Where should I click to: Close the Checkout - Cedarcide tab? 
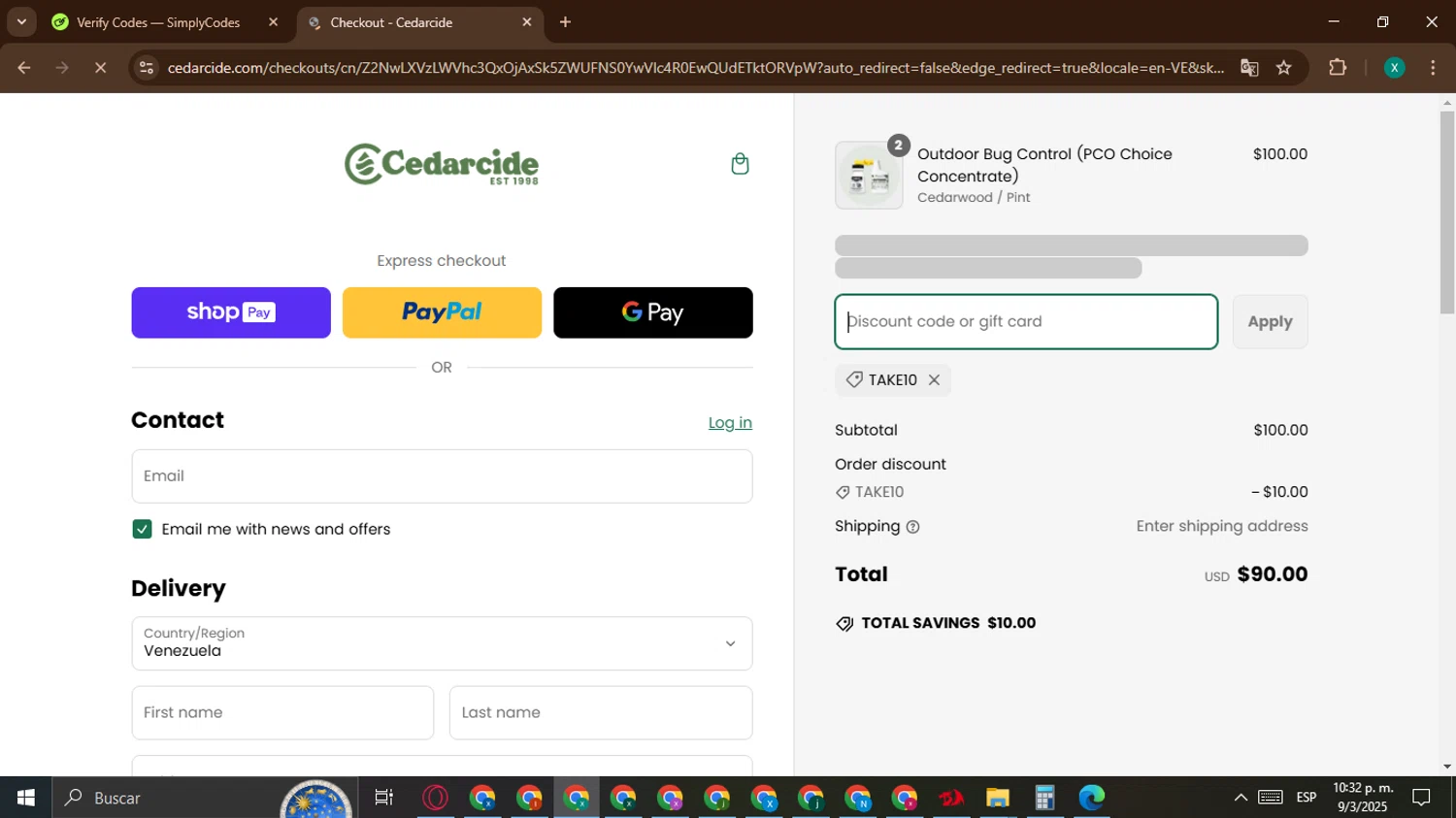point(527,22)
